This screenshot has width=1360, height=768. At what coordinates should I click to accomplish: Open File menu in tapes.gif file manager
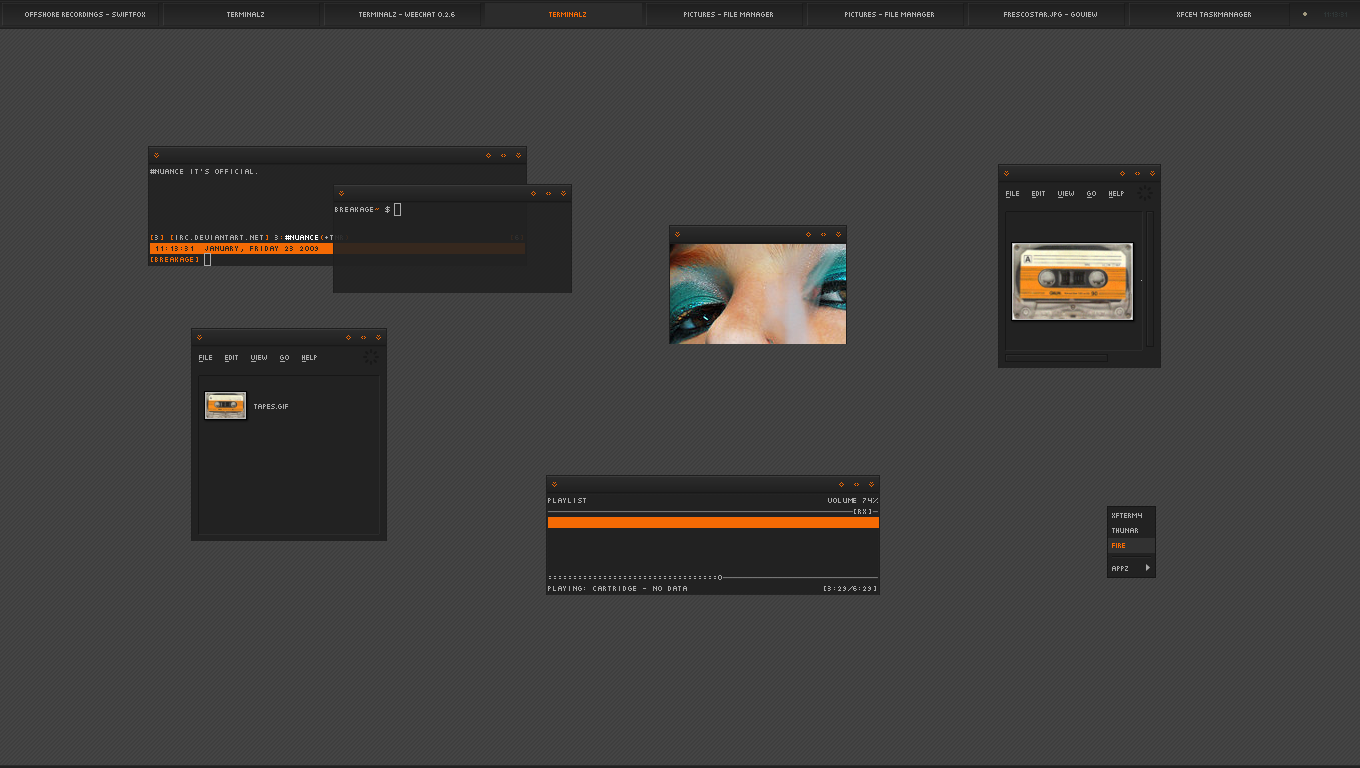pos(205,357)
